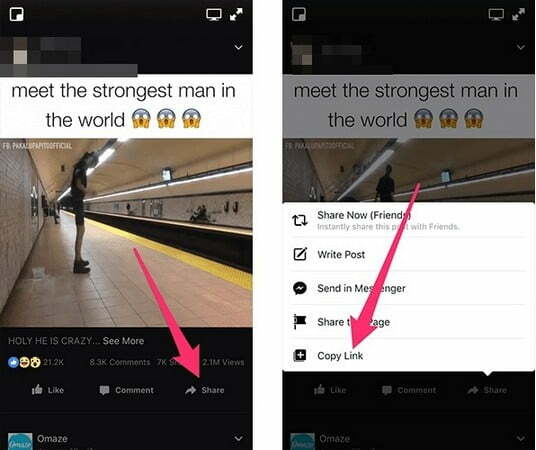Image resolution: width=536 pixels, height=450 pixels.
Task: Open the 8.3K Comments count
Action: (120, 362)
